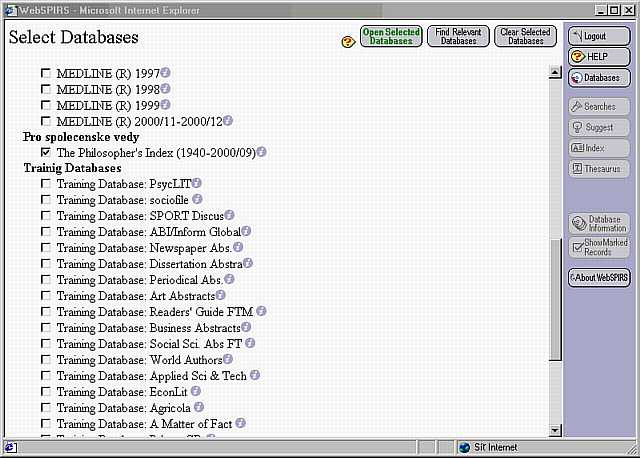
Task: Open the Thesaurus sidebar button
Action: pos(599,169)
